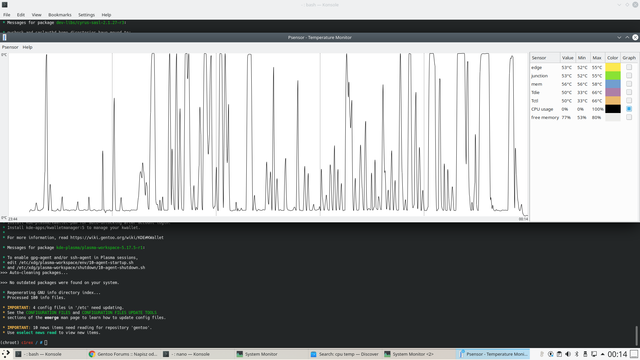Enable graph checkbox for edge sensor
The height and width of the screenshot is (360, 640).
click(629, 67)
